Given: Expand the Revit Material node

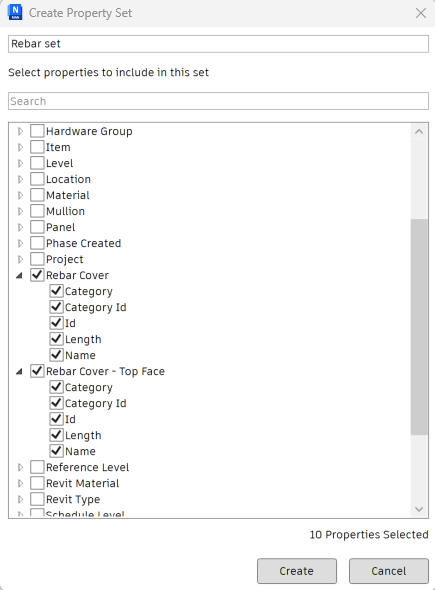Looking at the screenshot, I should point(20,484).
